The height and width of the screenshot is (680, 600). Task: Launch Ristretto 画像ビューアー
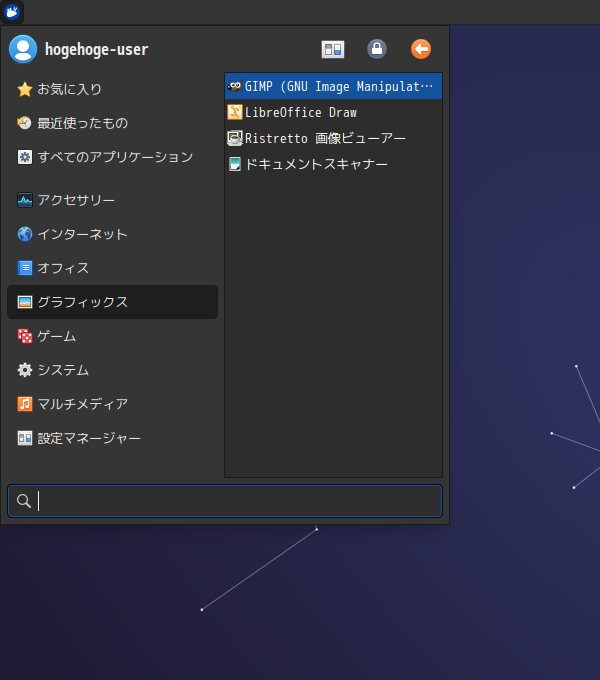[x=333, y=138]
